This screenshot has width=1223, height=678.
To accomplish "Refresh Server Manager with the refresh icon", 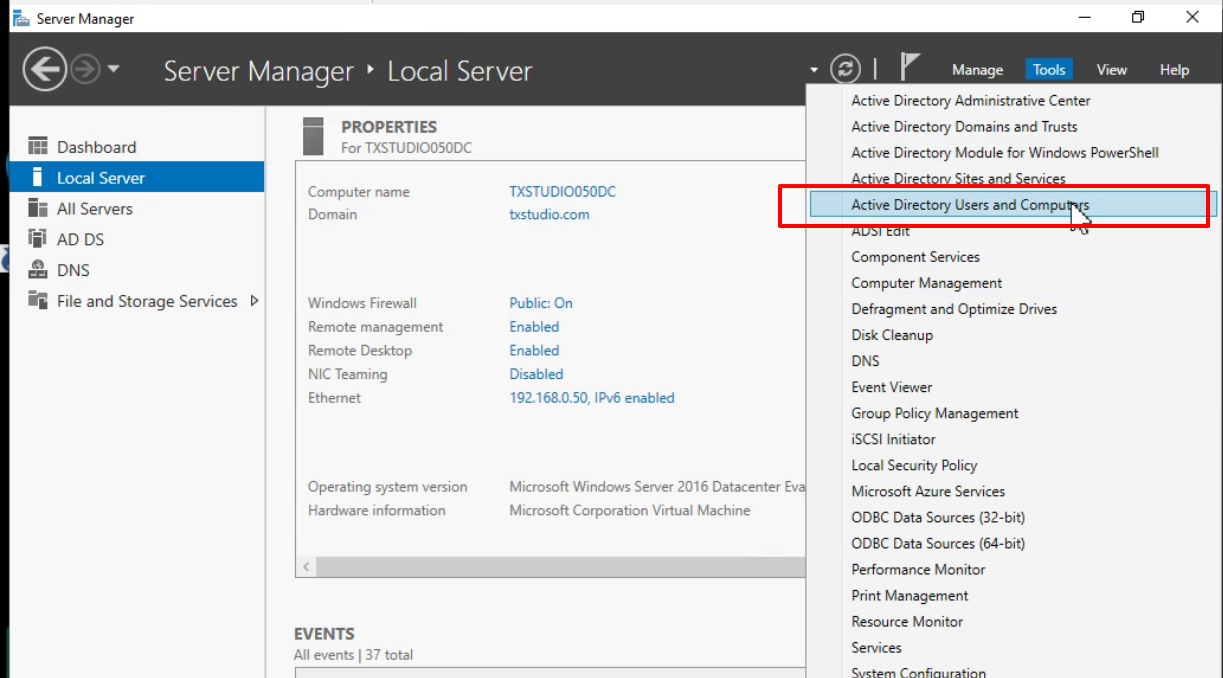I will pos(846,69).
